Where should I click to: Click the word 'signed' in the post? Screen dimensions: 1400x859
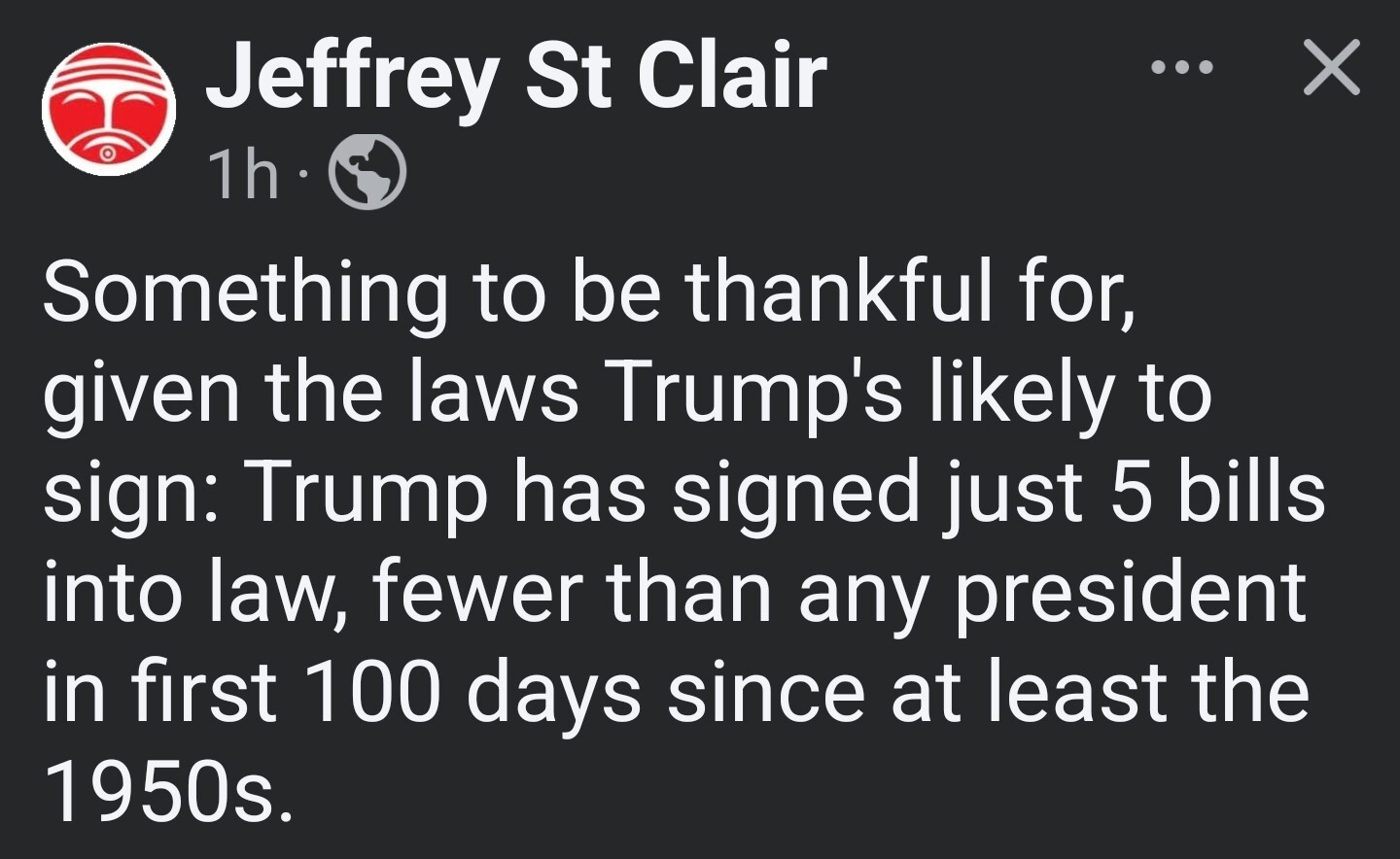click(x=795, y=494)
